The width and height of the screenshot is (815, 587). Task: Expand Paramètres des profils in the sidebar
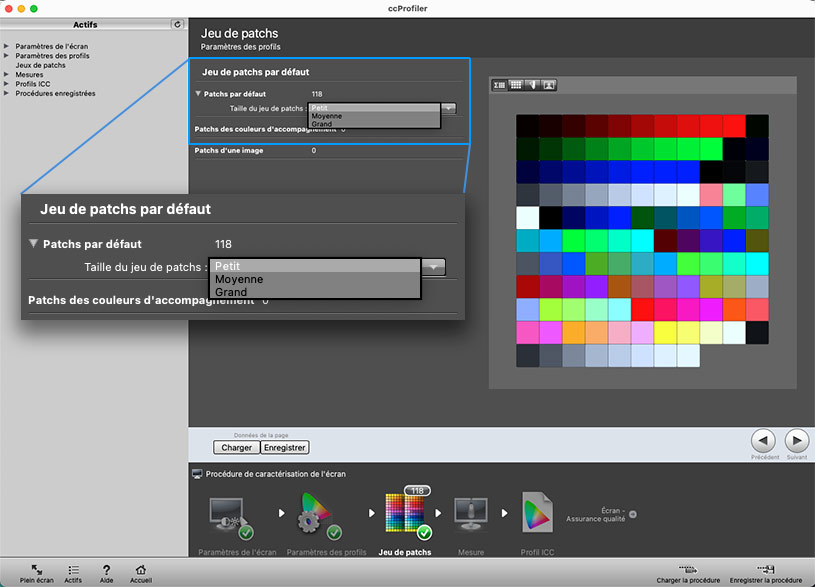tap(6, 56)
